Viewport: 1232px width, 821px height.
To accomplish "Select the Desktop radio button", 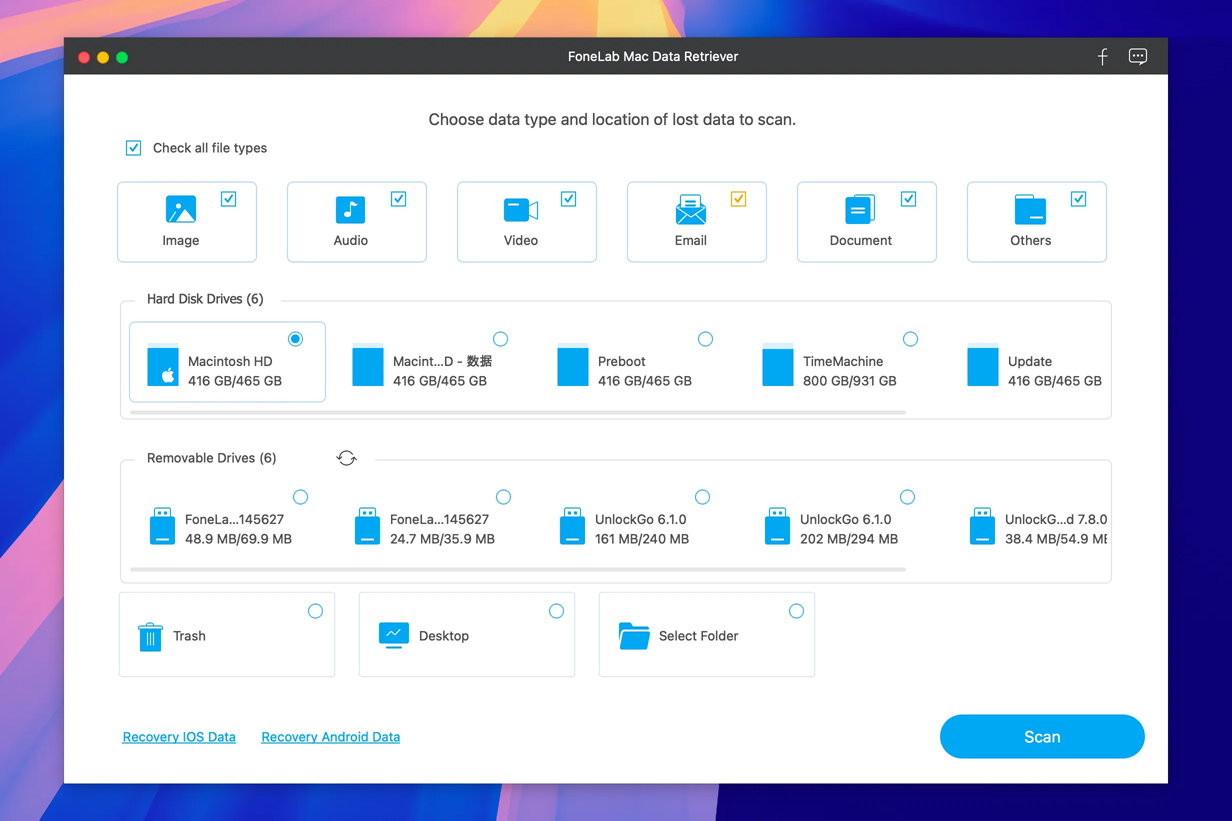I will click(x=556, y=611).
